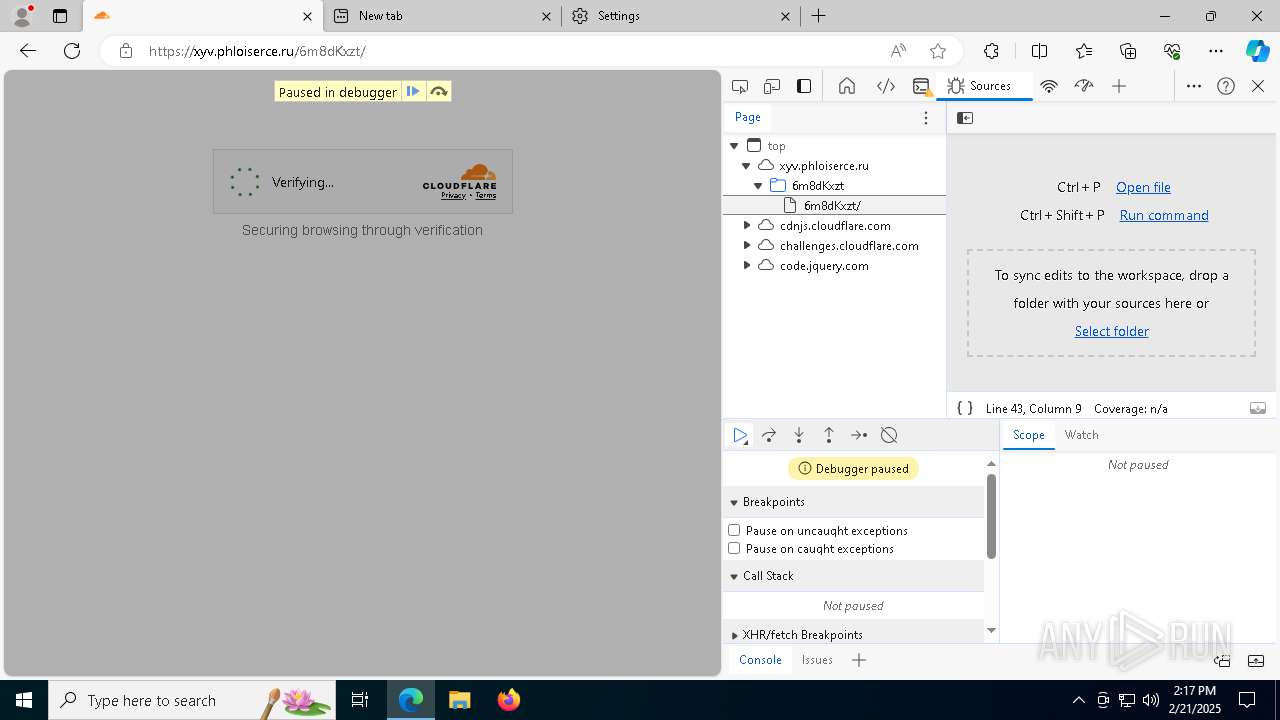This screenshot has width=1280, height=720.
Task: Step out of current function
Action: point(829,435)
